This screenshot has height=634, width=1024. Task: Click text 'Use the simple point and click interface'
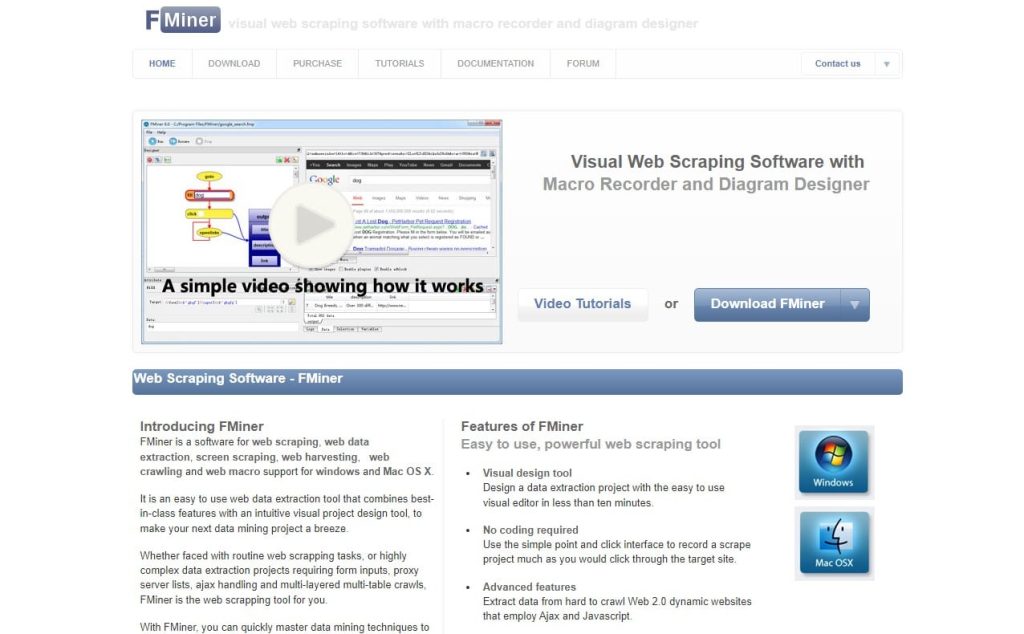tap(616, 552)
